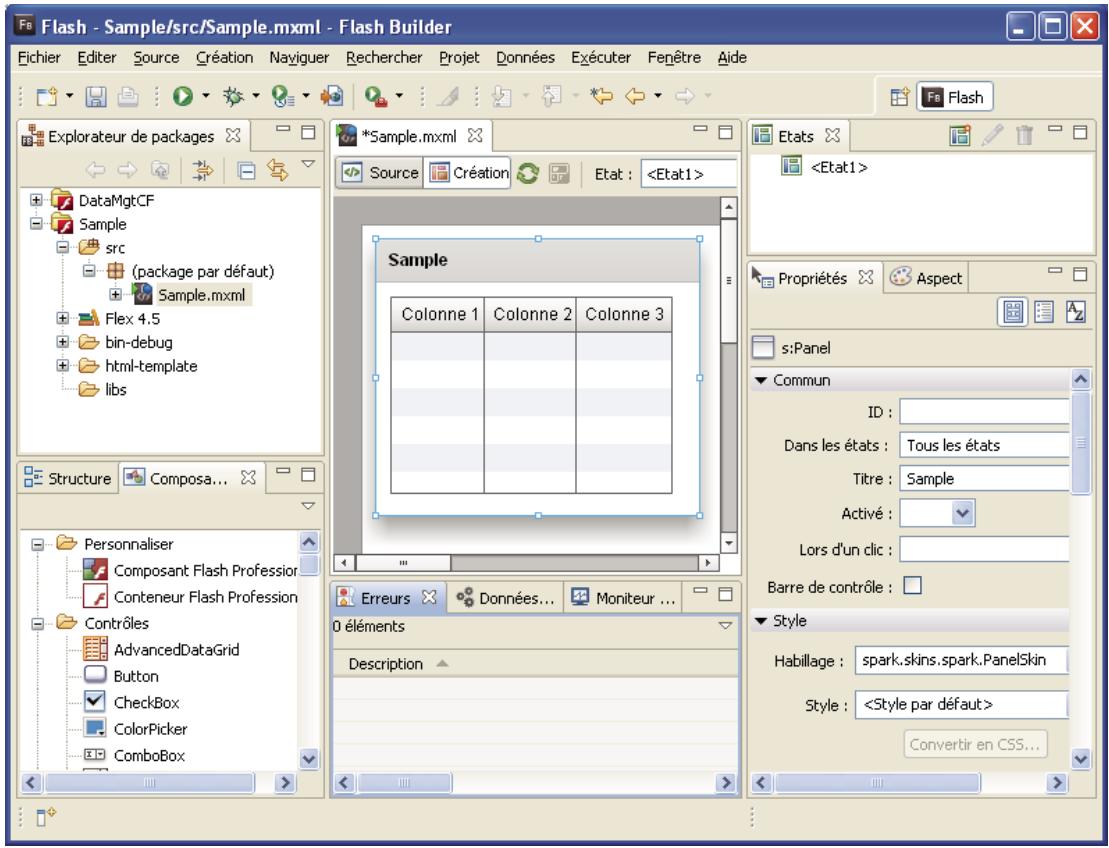The image size is (1109, 848).
Task: Collapse the src folder node
Action: click(x=63, y=248)
